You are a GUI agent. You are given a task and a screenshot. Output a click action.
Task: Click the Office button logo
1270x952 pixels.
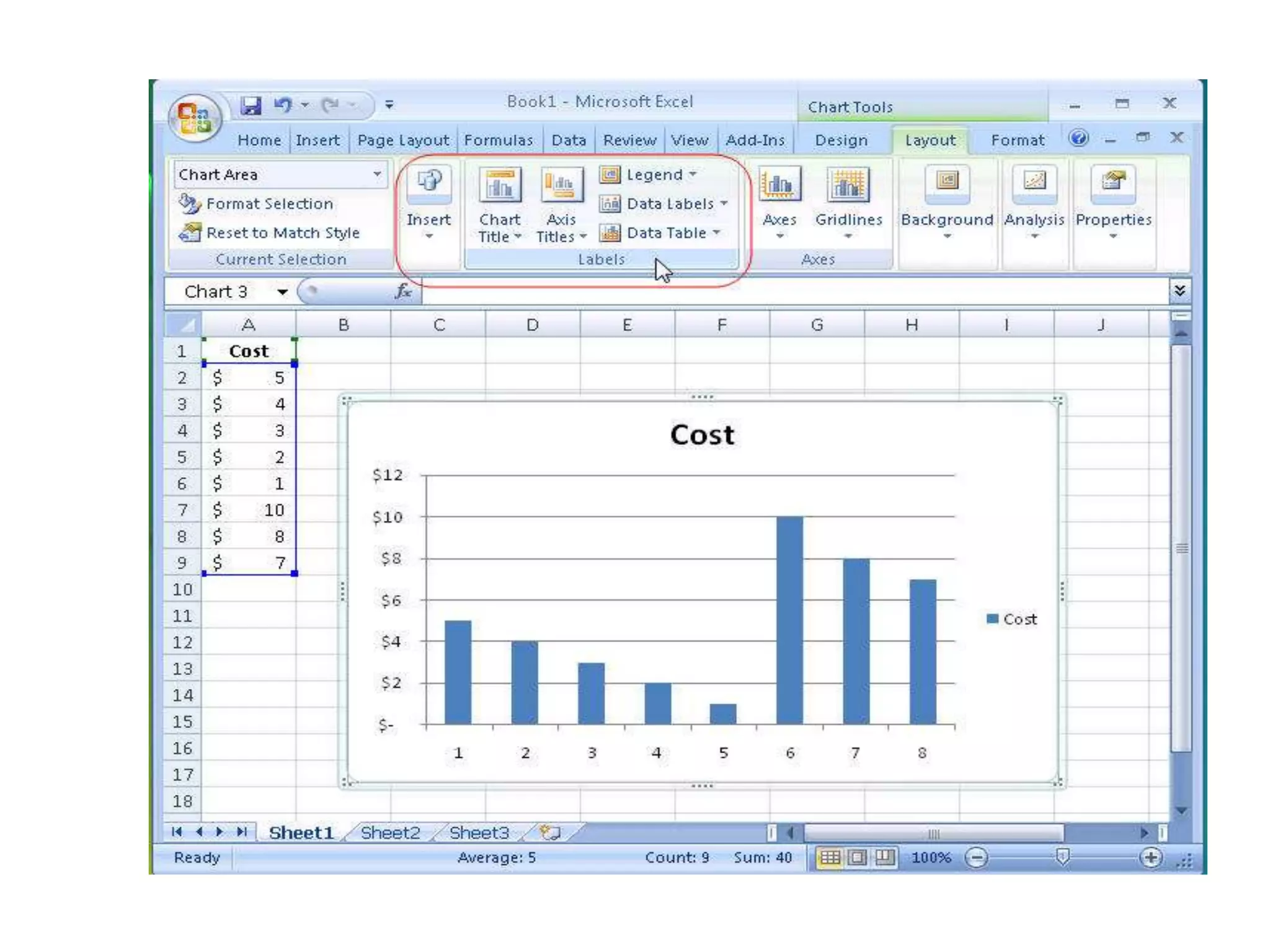click(195, 118)
